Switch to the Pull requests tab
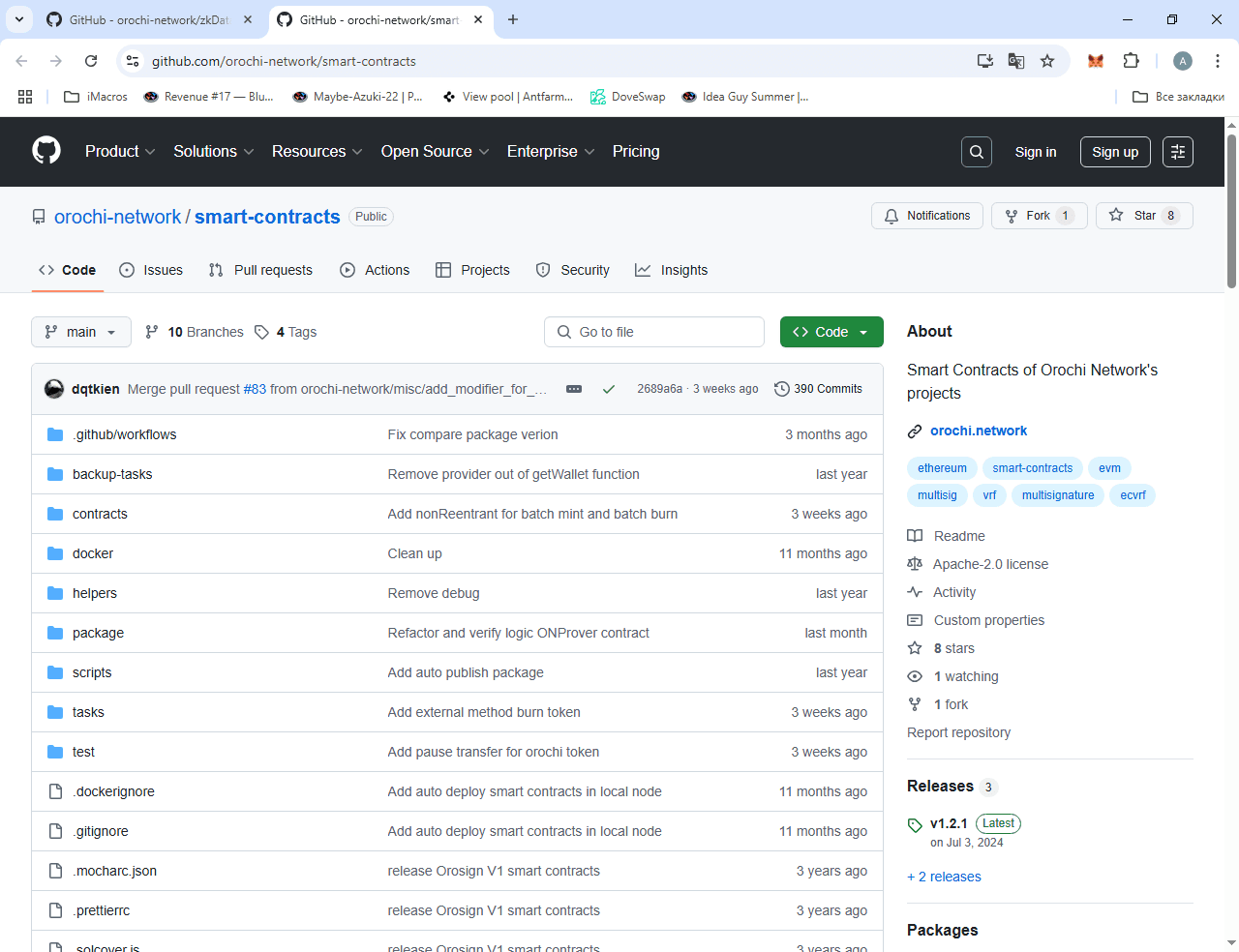The height and width of the screenshot is (952, 1239). [x=260, y=270]
